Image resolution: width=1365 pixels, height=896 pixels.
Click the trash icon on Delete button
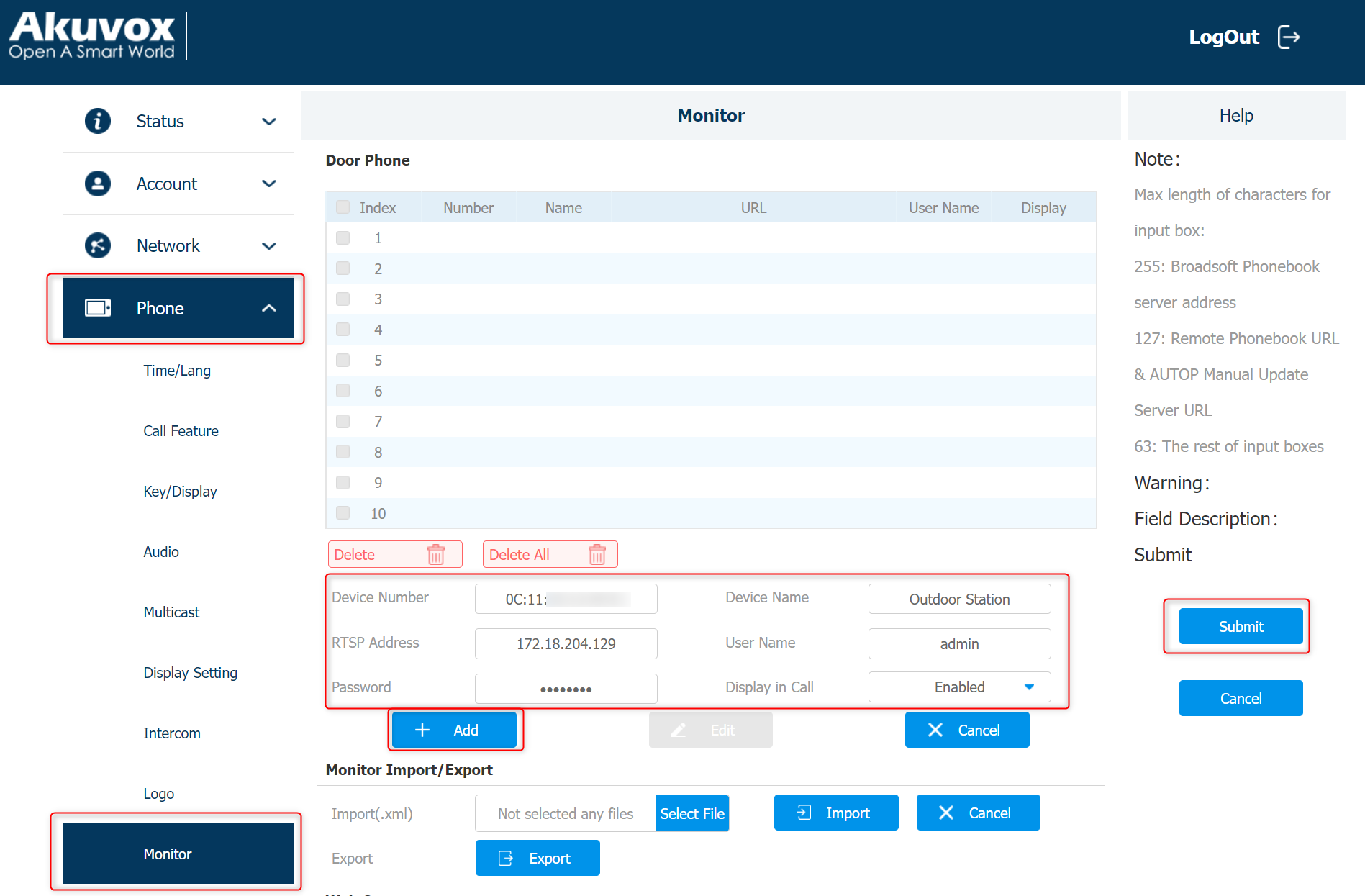(x=436, y=554)
